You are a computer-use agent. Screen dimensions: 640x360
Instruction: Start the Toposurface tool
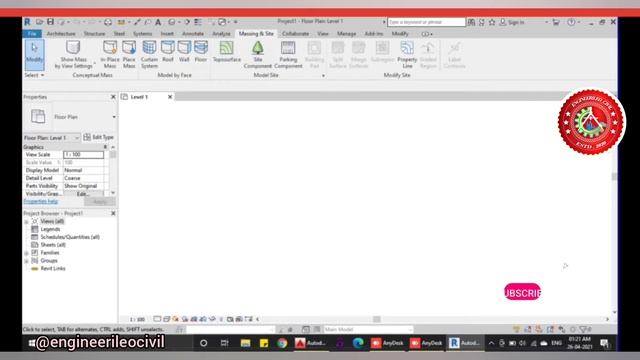[227, 51]
